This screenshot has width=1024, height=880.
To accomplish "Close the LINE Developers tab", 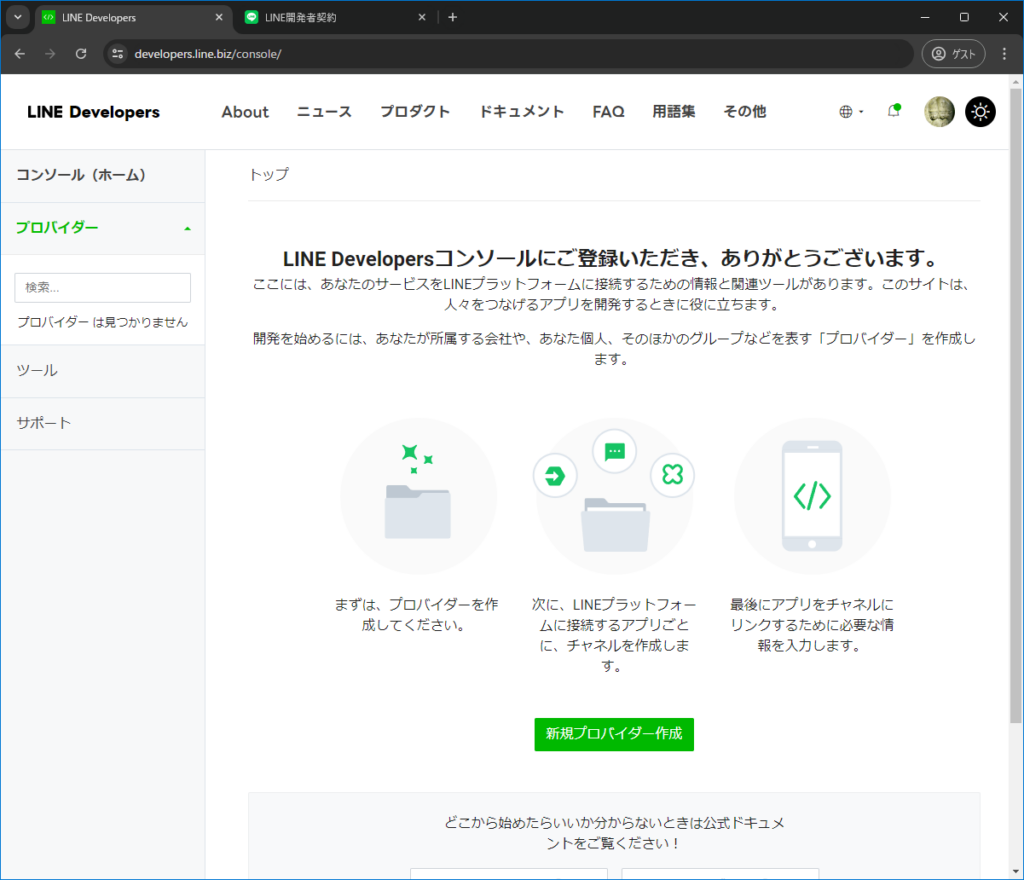I will 219,18.
